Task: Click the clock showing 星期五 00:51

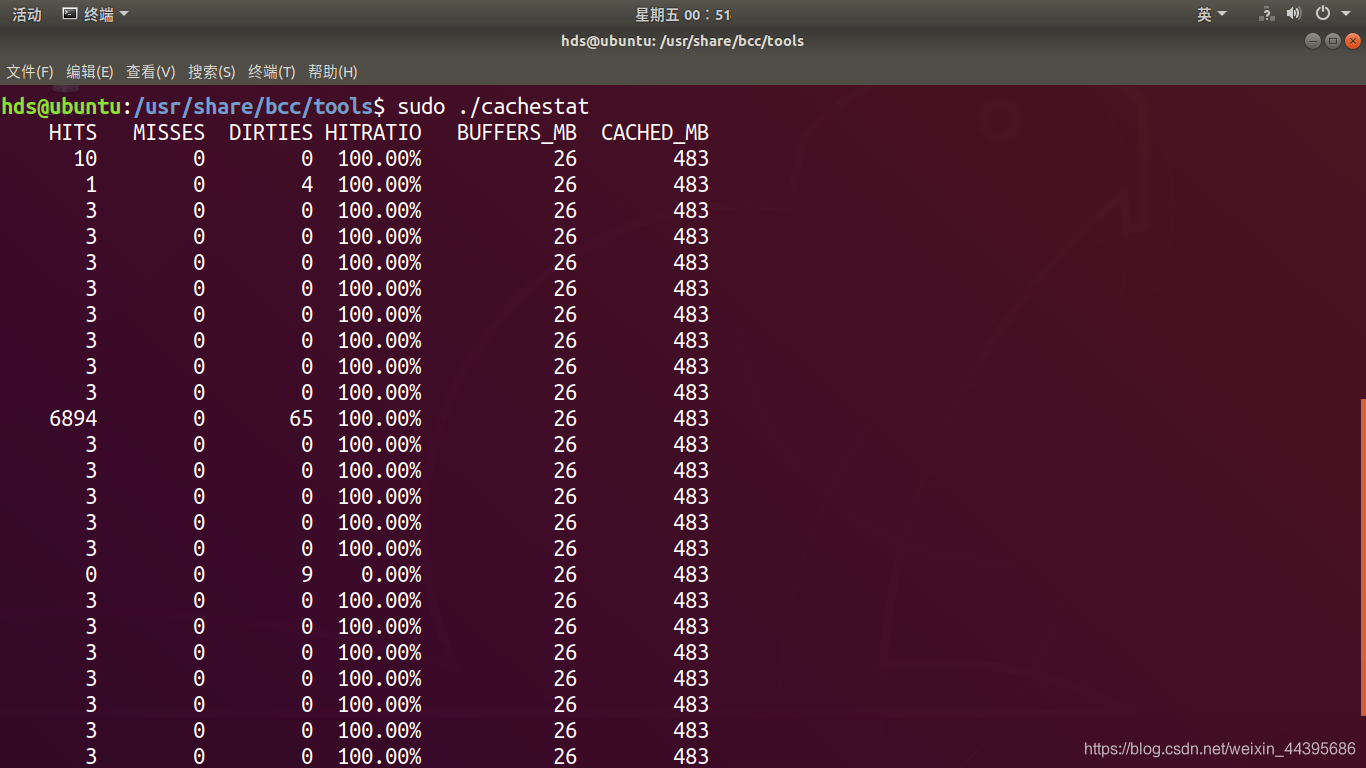Action: [683, 14]
